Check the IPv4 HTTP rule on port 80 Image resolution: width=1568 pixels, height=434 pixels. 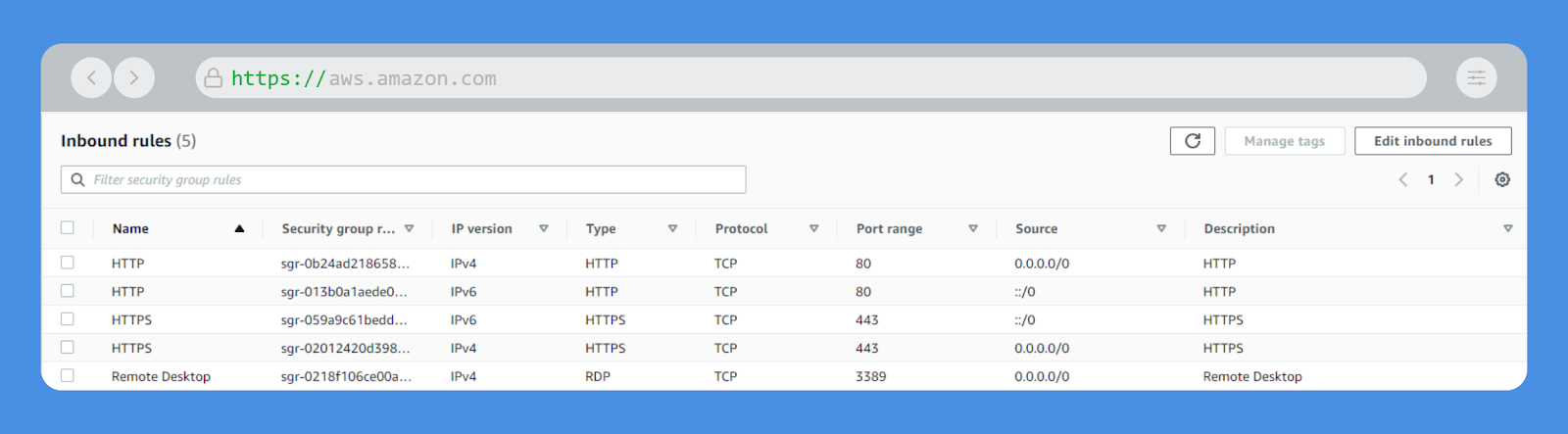(68, 263)
